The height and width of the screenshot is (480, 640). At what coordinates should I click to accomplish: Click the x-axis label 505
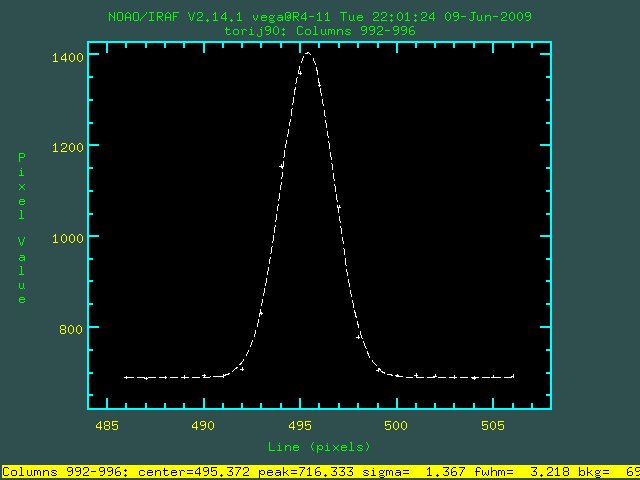click(493, 426)
